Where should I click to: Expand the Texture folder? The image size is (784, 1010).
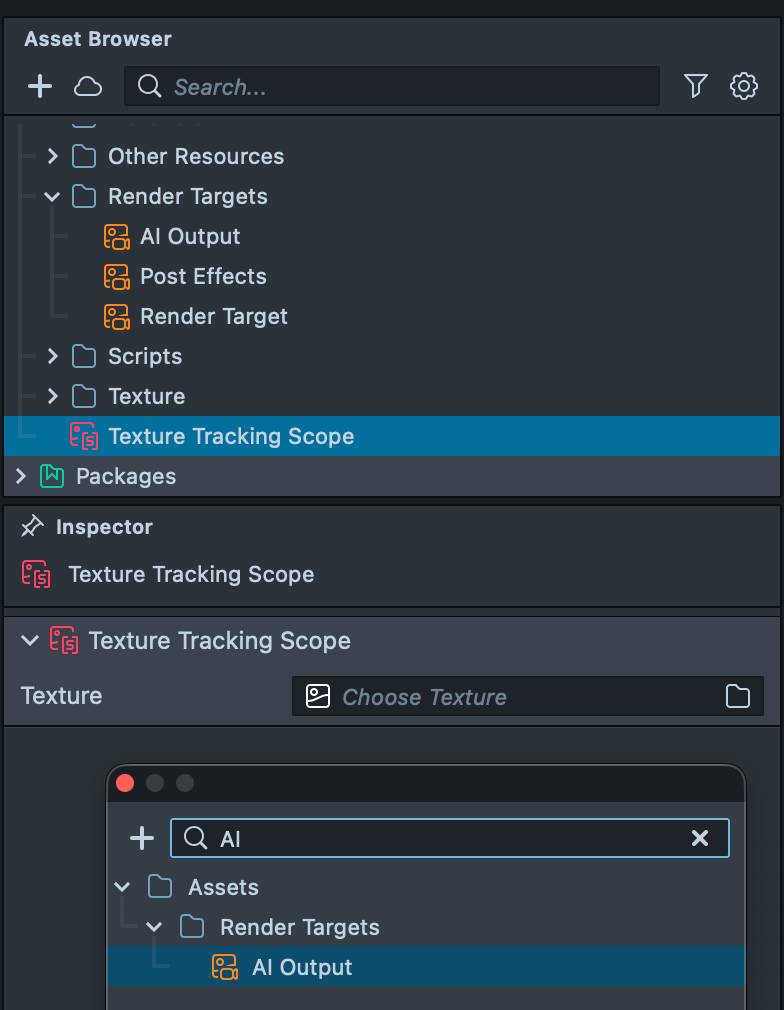[53, 396]
